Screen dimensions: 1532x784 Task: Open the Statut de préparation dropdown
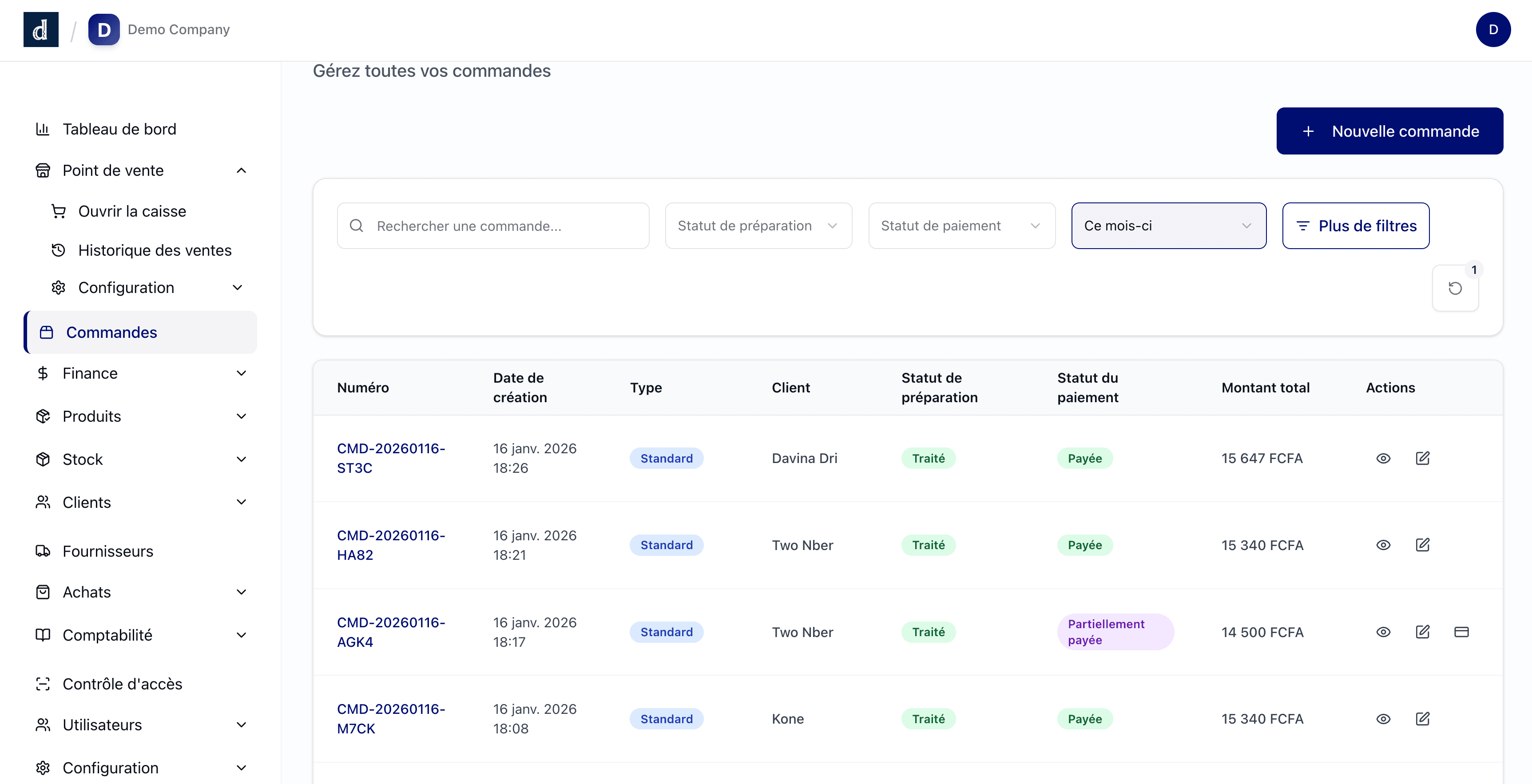click(758, 226)
